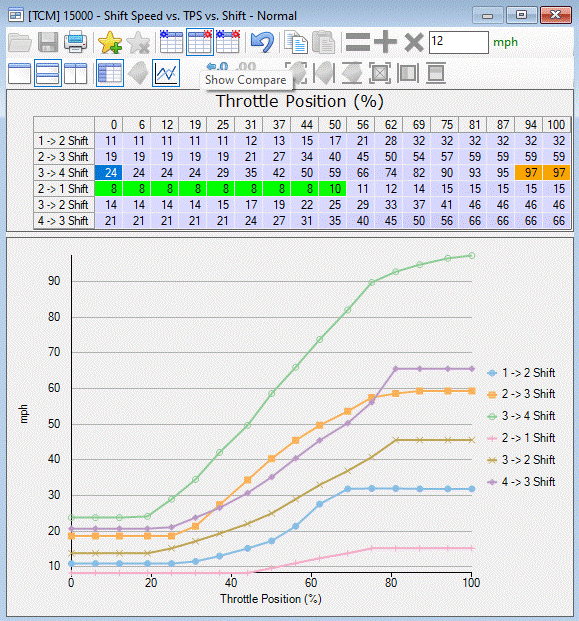Paste values using clipboard icon
Viewport: 579px width, 621px height.
(324, 42)
